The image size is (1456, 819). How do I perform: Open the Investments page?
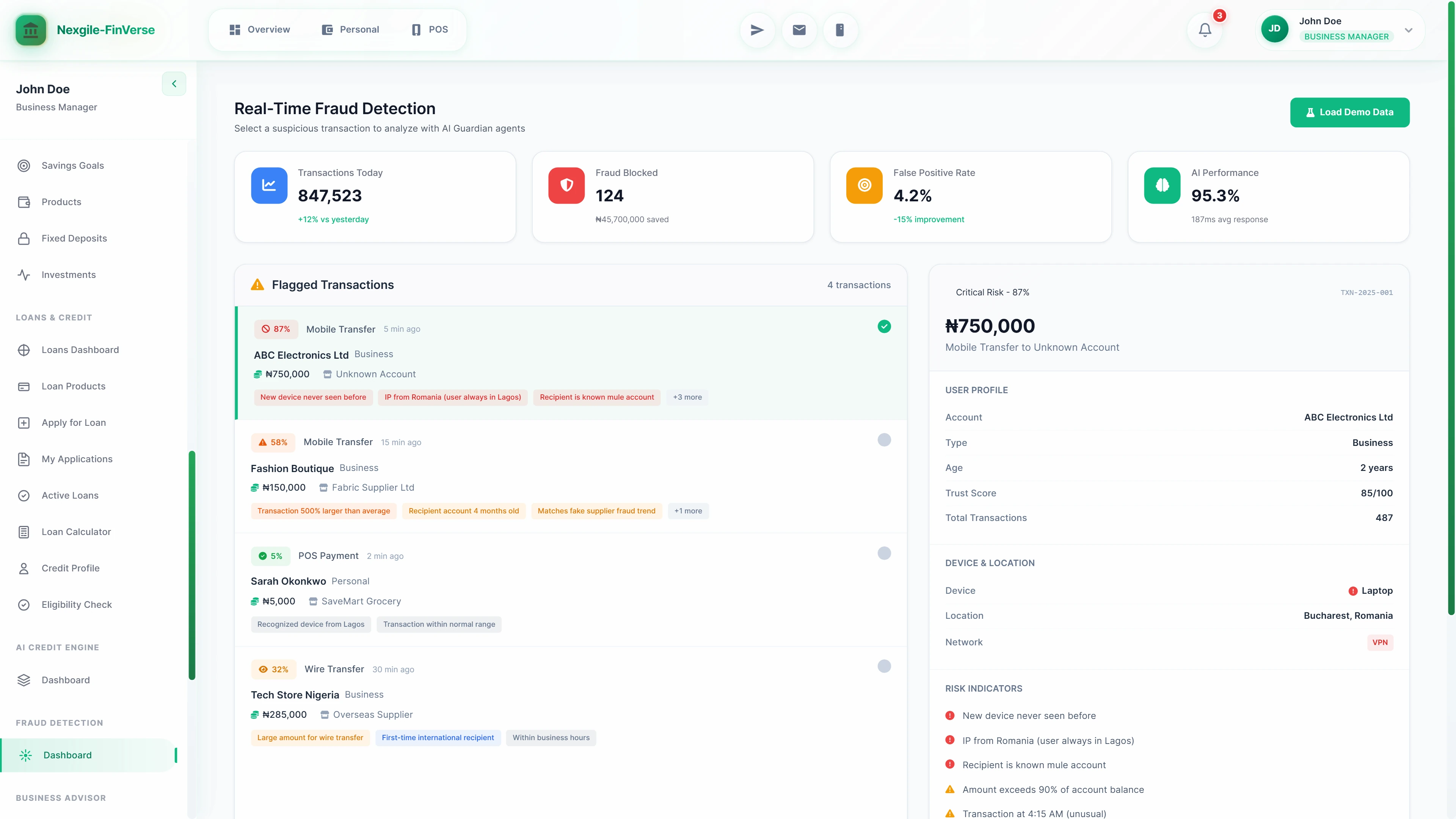(69, 275)
